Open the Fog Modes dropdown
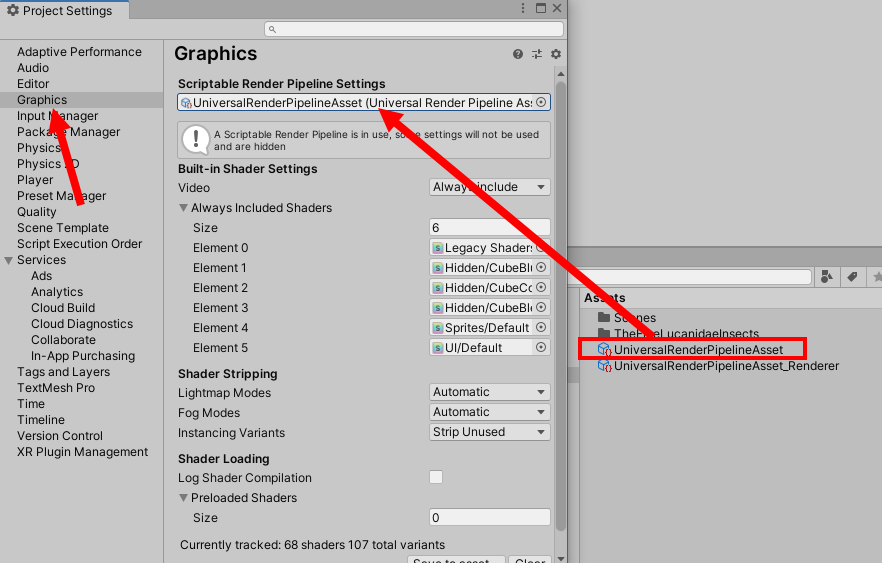The height and width of the screenshot is (563, 882). tap(489, 412)
